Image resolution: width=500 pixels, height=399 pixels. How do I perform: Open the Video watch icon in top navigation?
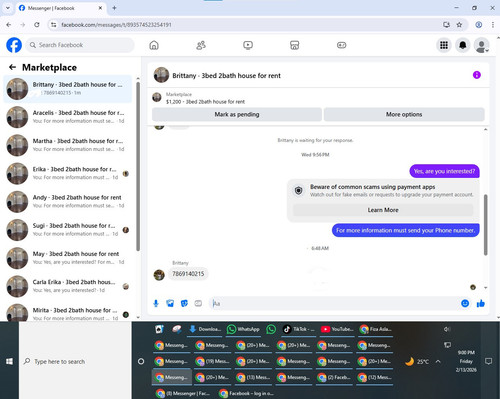click(x=248, y=45)
